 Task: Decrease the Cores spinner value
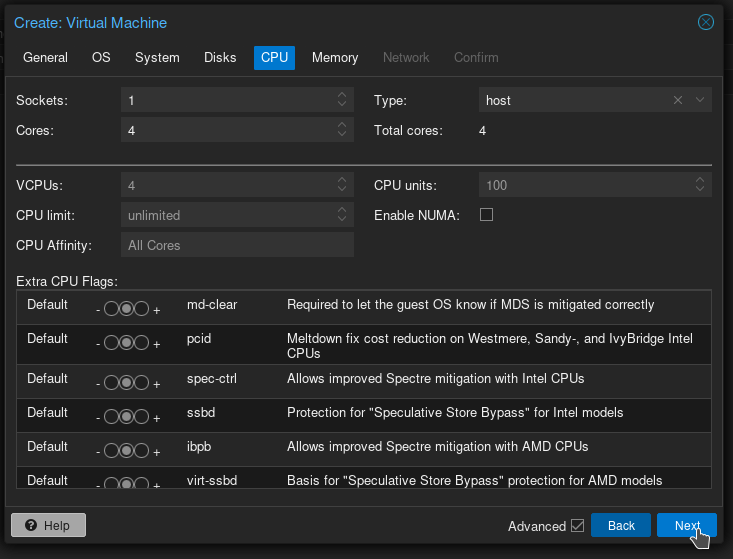[x=342, y=135]
